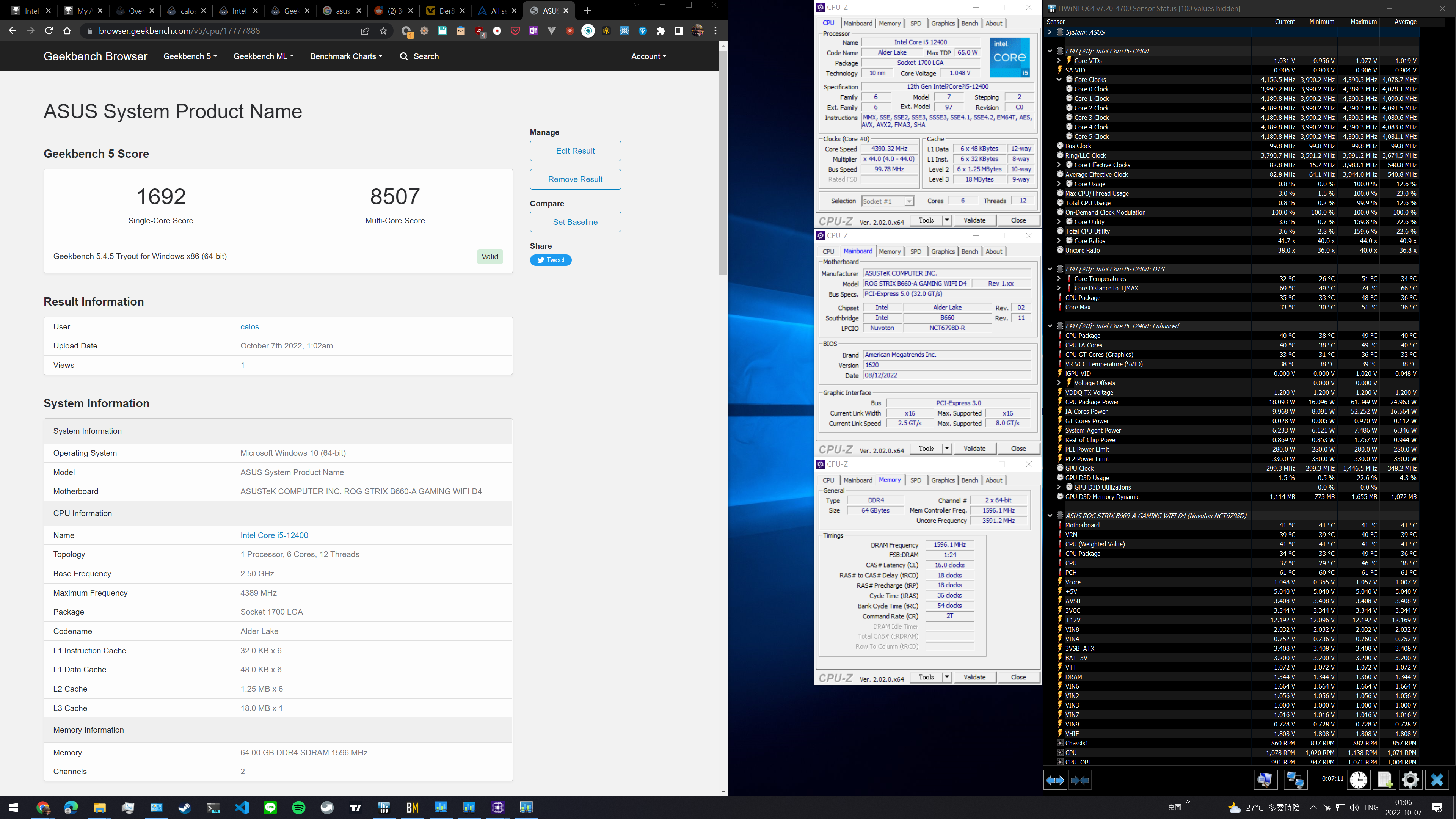Click the OneNote clipper extension icon
This screenshot has height=819, width=1456.
point(533,31)
